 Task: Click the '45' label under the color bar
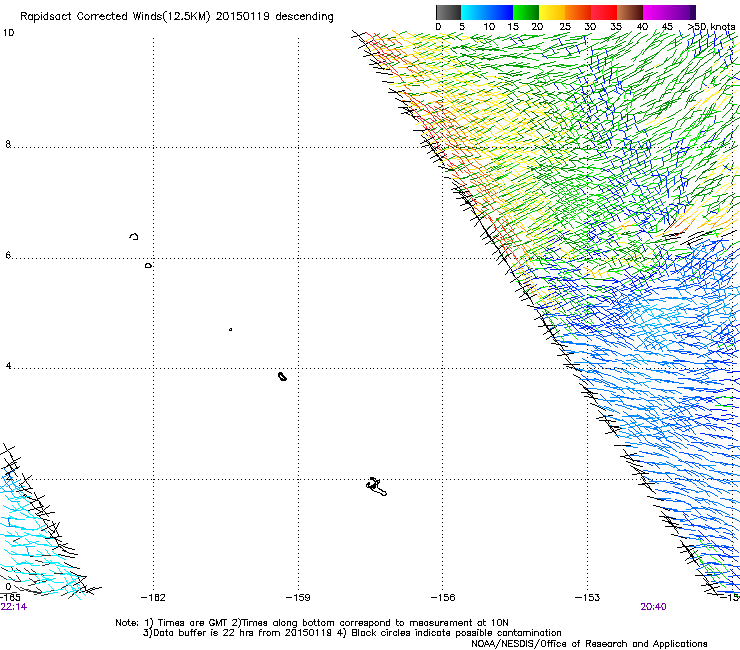(667, 27)
